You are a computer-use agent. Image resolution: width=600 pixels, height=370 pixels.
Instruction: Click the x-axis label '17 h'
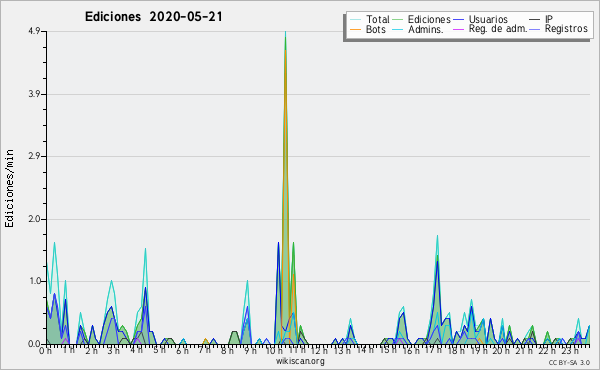(433, 350)
